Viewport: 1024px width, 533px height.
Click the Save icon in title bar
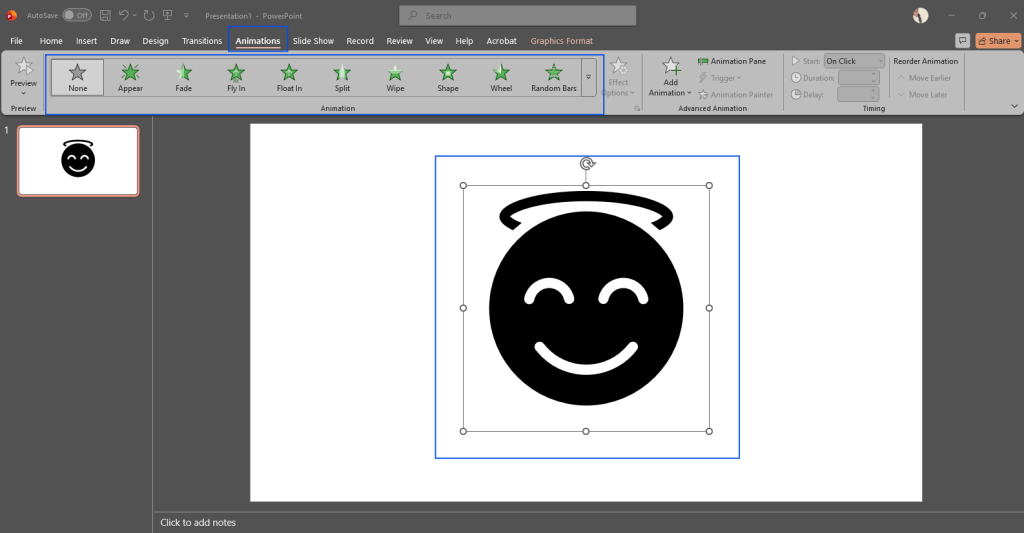[x=105, y=15]
